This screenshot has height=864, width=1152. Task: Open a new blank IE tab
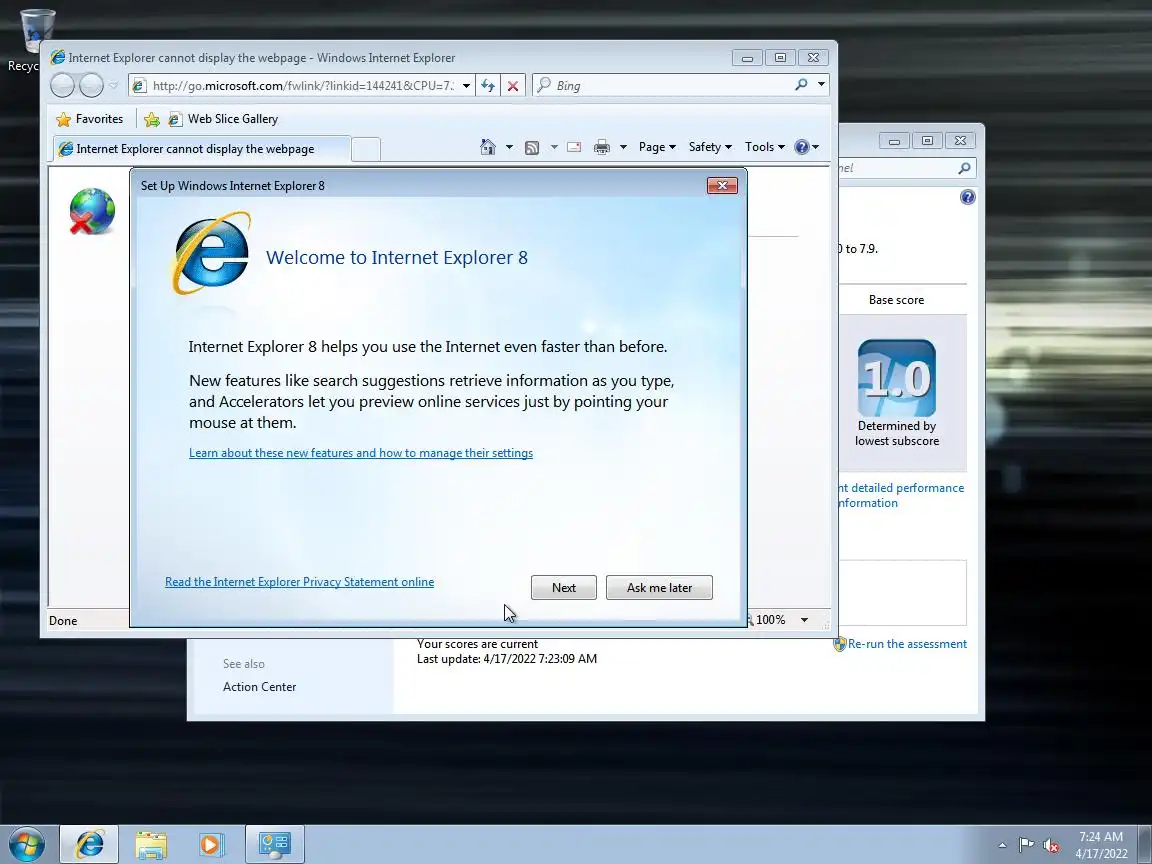(366, 149)
